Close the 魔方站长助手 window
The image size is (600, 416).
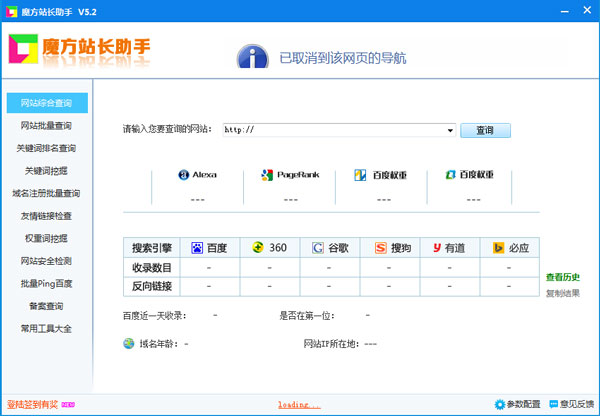[x=587, y=10]
